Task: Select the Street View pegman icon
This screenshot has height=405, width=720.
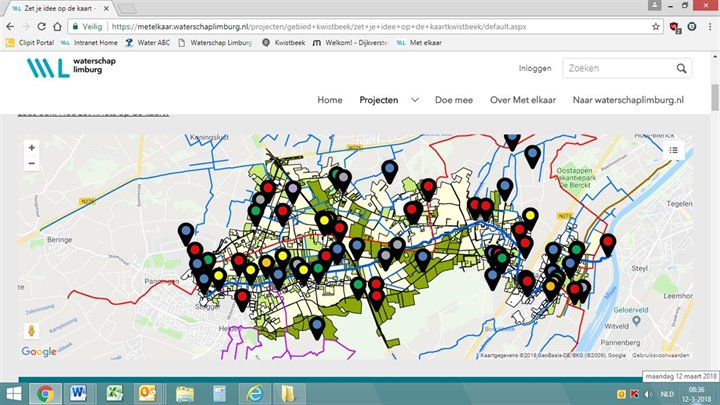Action: [32, 329]
